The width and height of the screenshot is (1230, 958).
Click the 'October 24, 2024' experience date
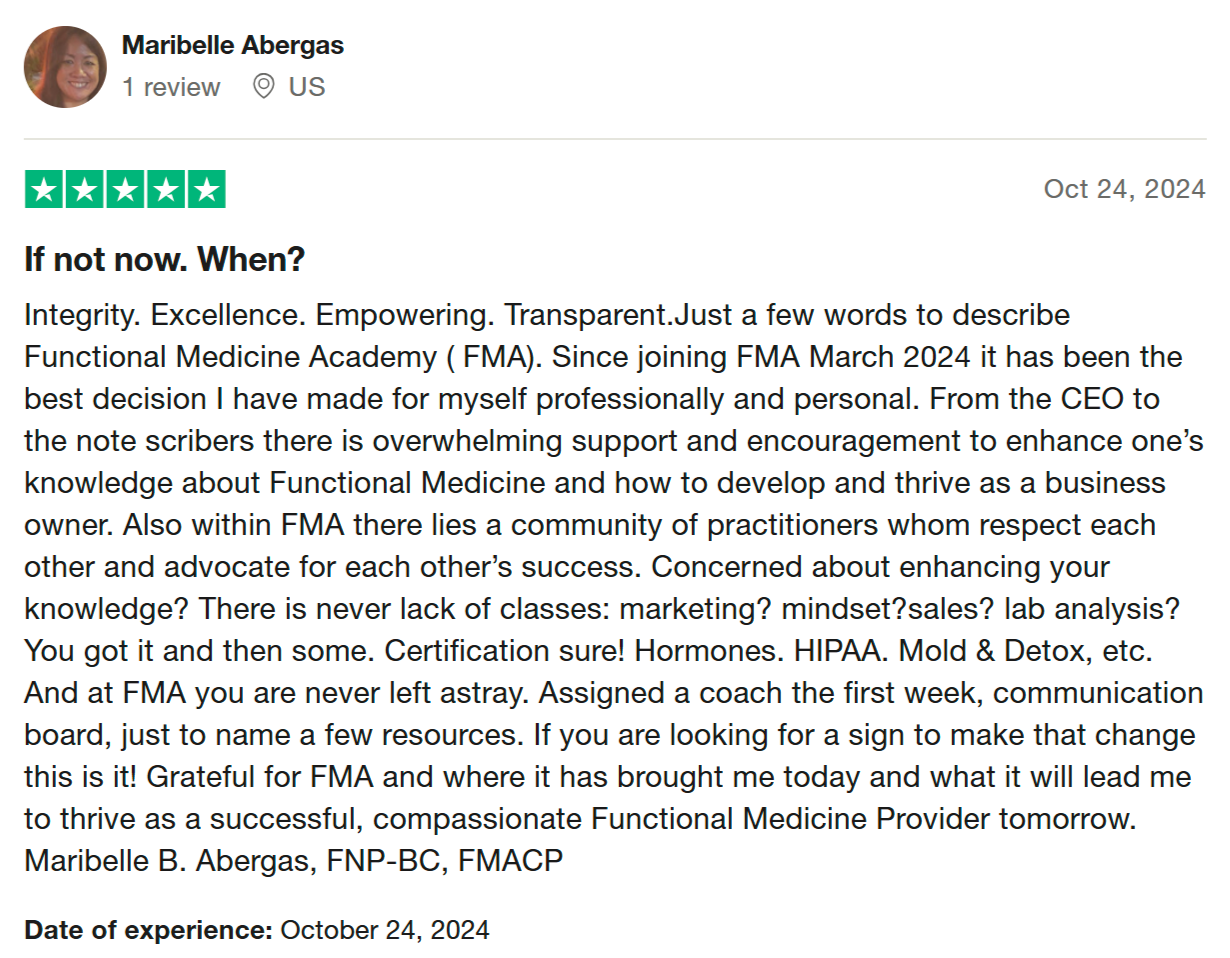pos(385,930)
